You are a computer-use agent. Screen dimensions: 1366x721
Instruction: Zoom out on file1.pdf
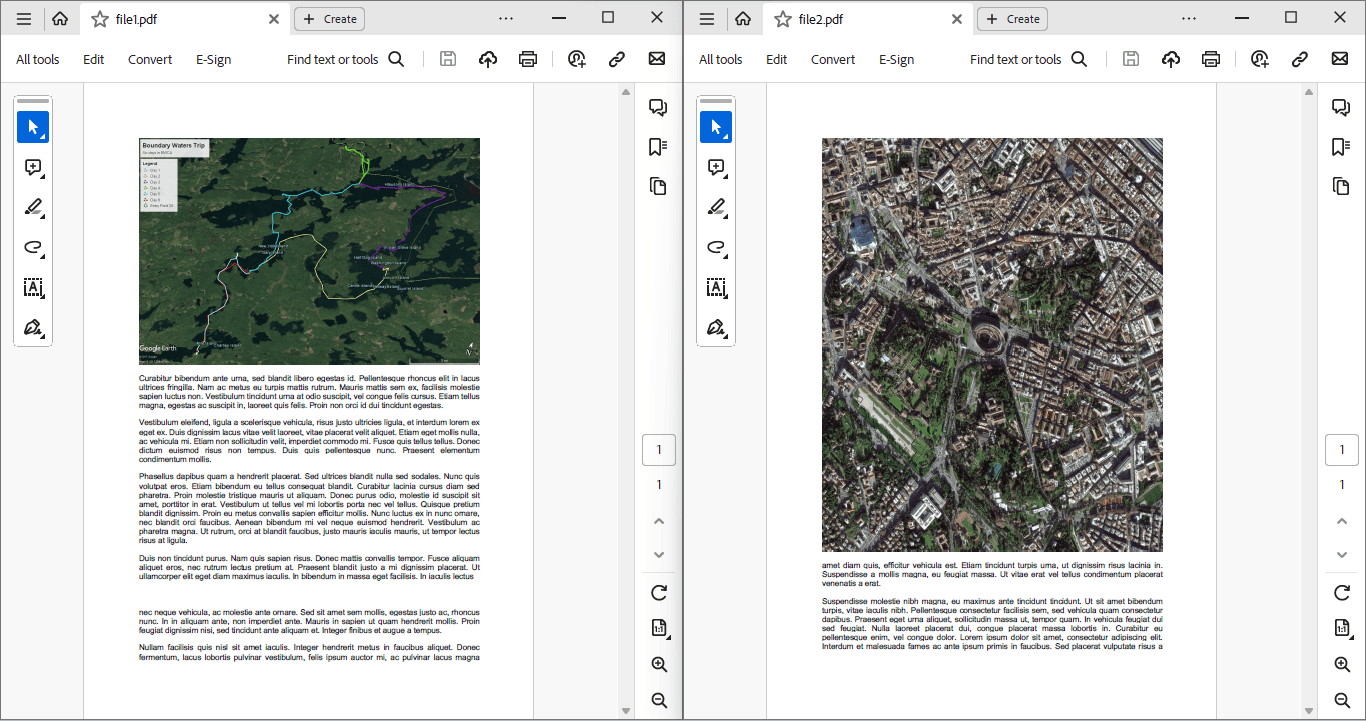pyautogui.click(x=659, y=700)
